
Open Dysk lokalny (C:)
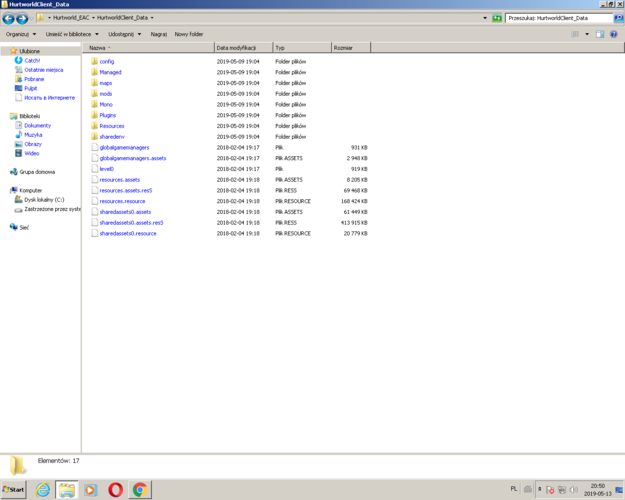pyautogui.click(x=44, y=200)
